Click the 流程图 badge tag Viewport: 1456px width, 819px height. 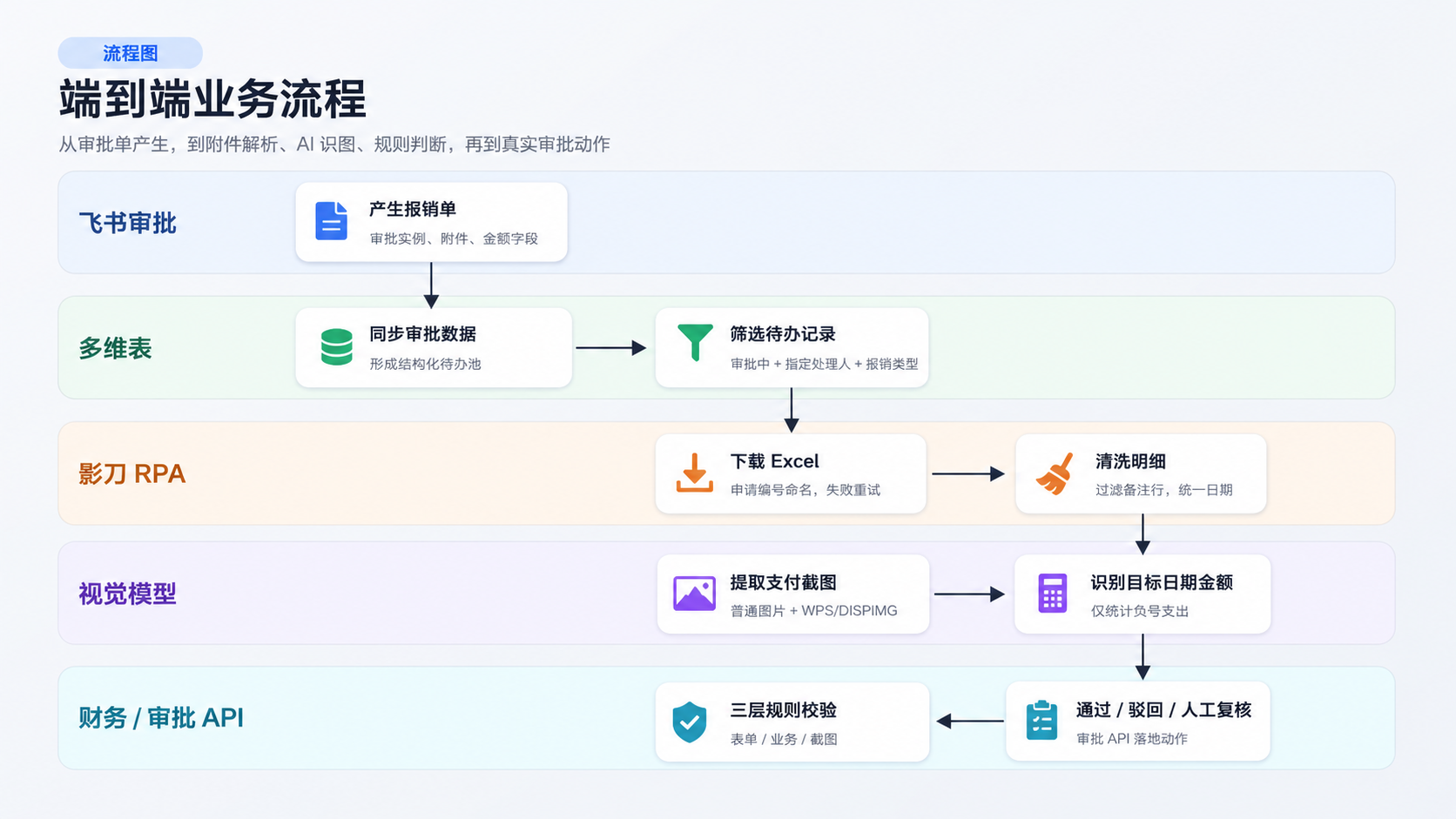[131, 53]
